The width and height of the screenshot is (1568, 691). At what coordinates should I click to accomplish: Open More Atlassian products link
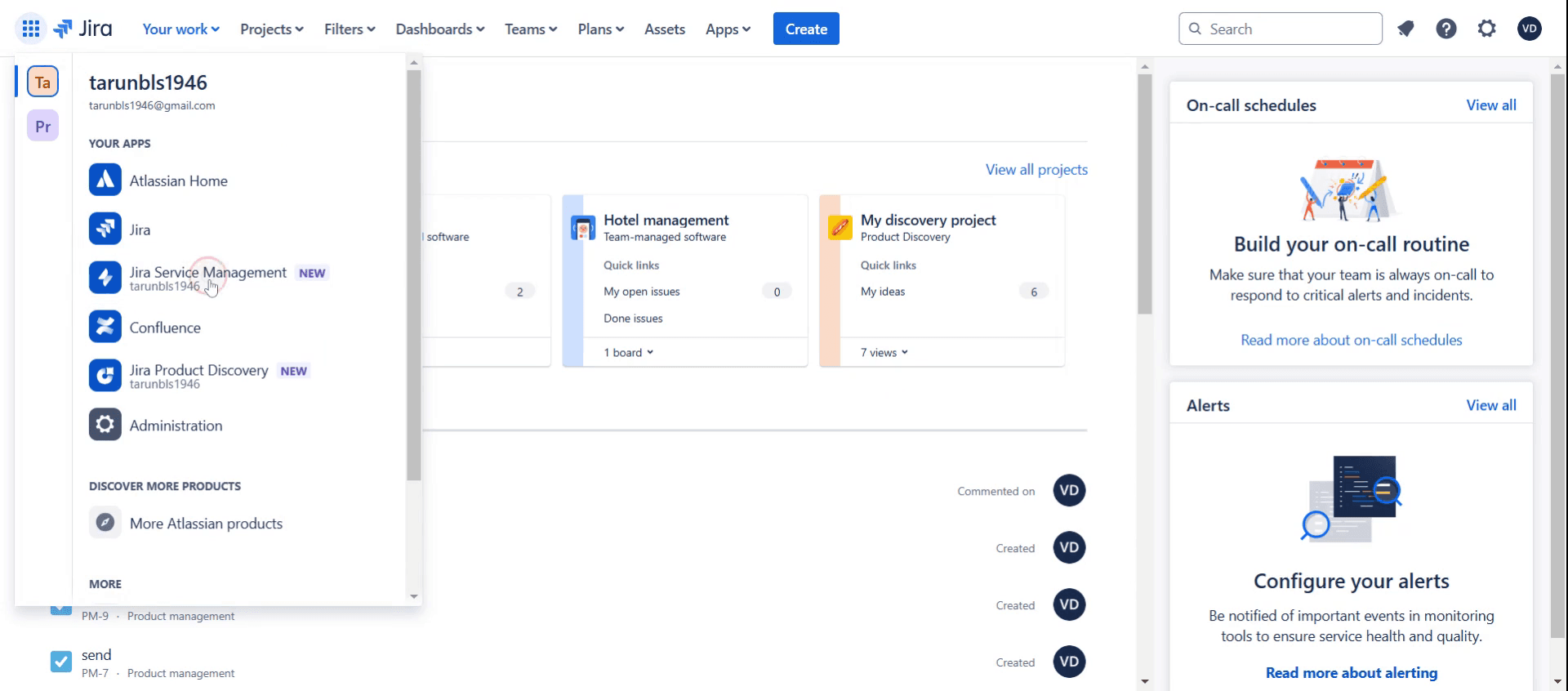pos(206,523)
